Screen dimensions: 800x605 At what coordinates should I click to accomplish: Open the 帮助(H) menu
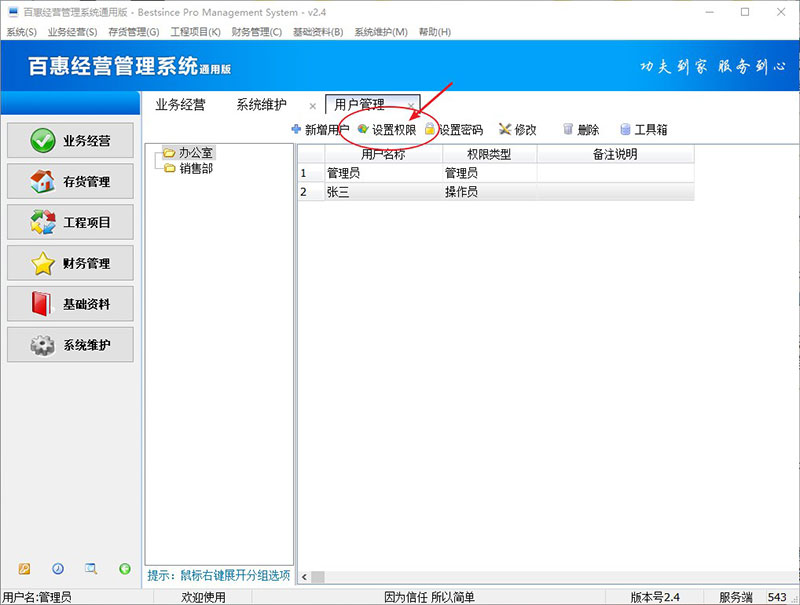[435, 32]
